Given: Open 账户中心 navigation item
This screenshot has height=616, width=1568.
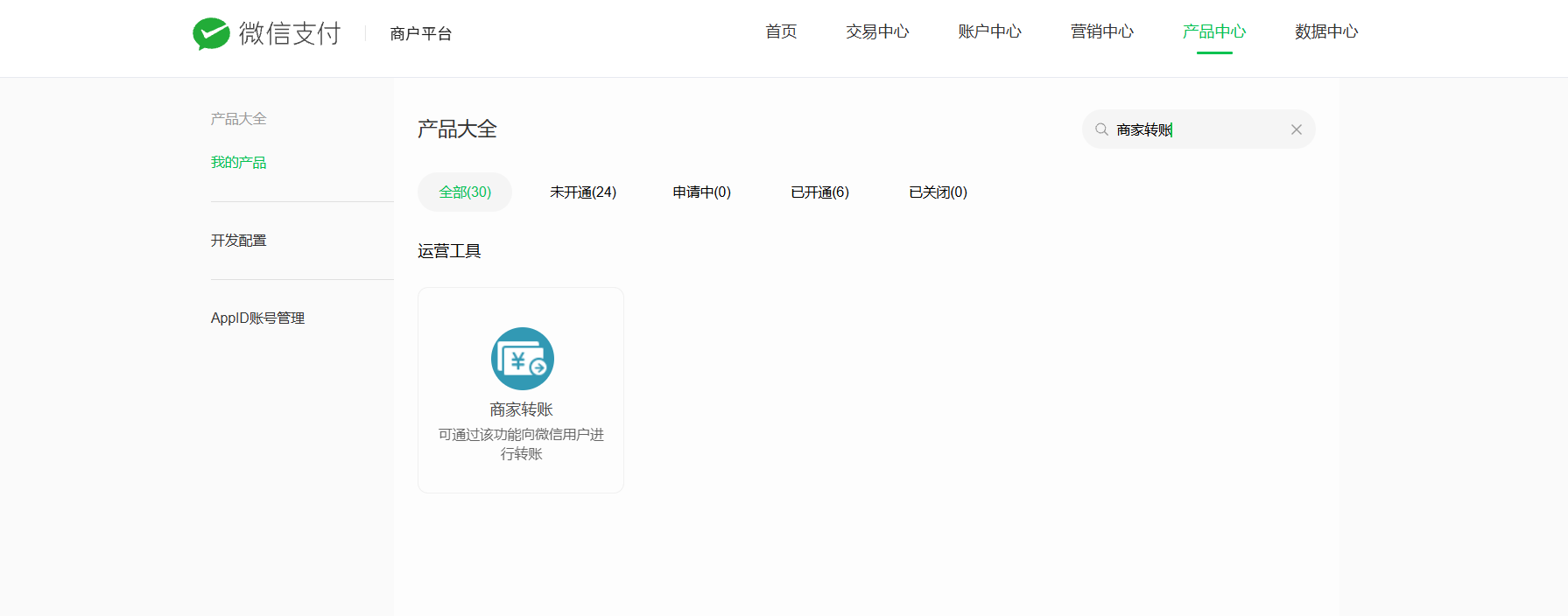Looking at the screenshot, I should pyautogui.click(x=989, y=31).
